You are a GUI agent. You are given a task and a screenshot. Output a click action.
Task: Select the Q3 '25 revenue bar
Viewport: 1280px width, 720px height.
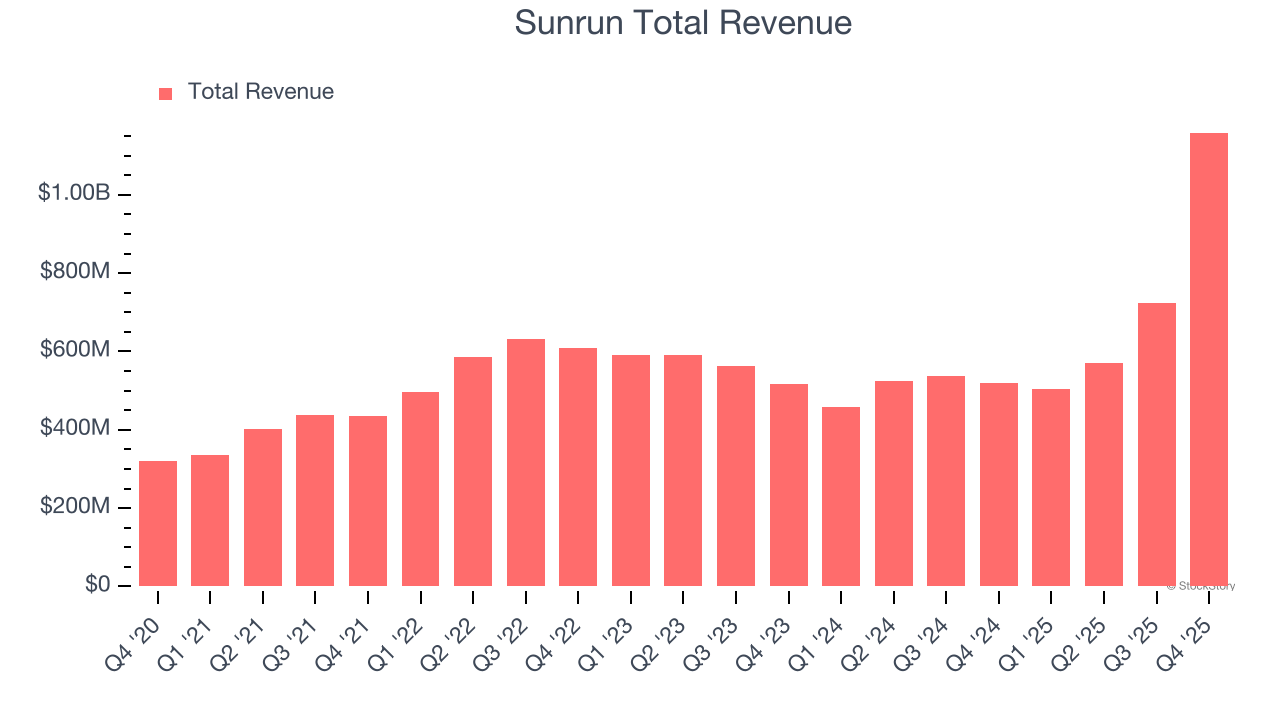click(x=1157, y=444)
